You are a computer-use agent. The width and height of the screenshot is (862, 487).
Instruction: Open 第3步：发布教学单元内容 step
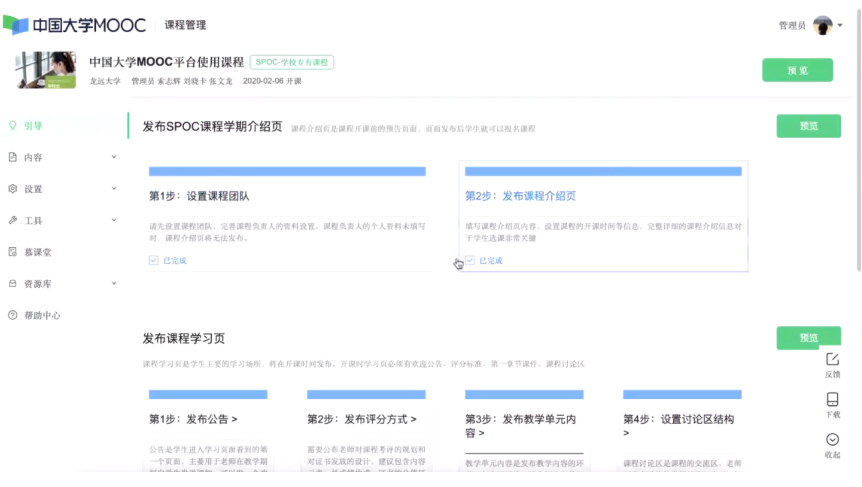pos(520,426)
